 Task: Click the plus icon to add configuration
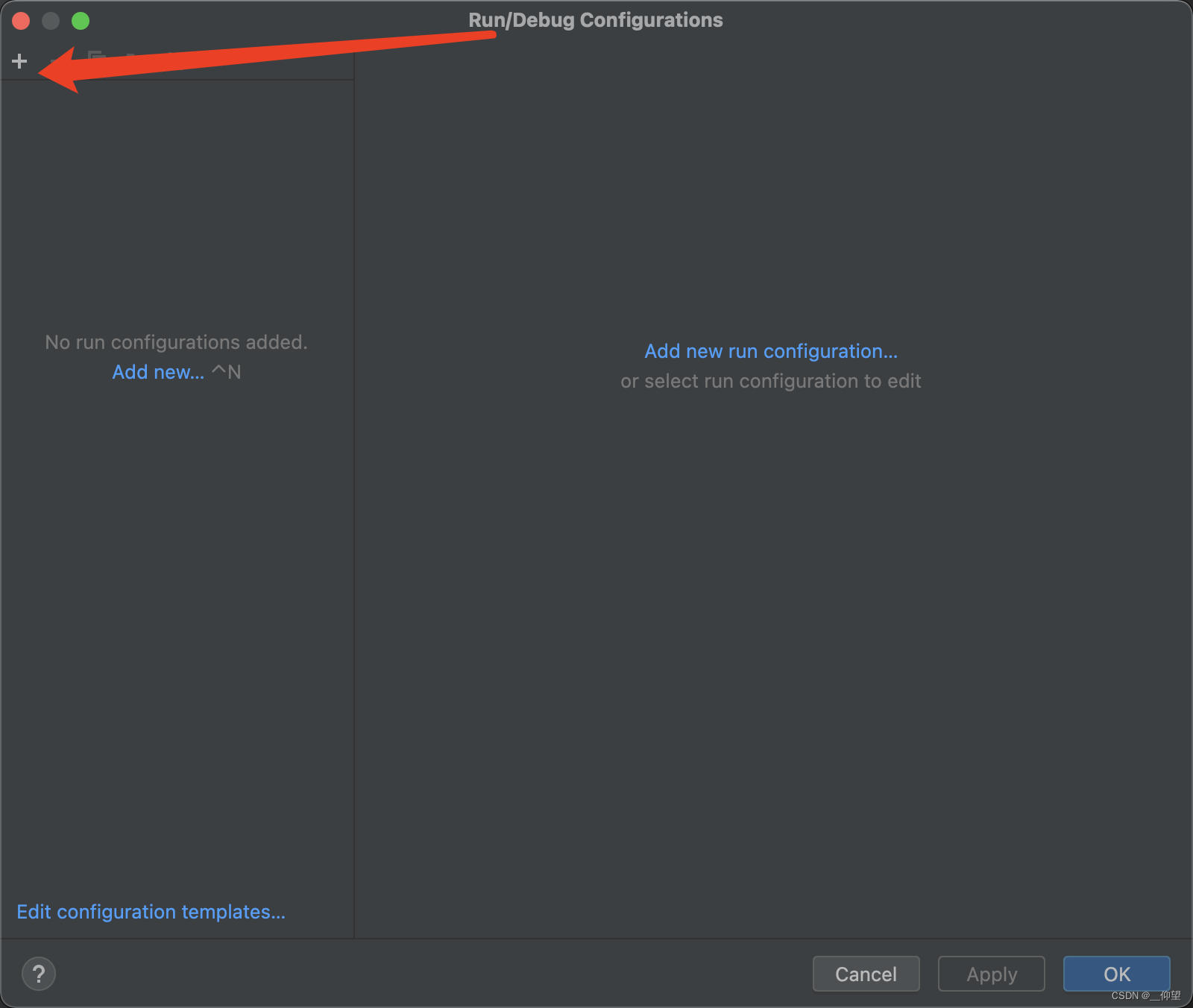pos(20,61)
